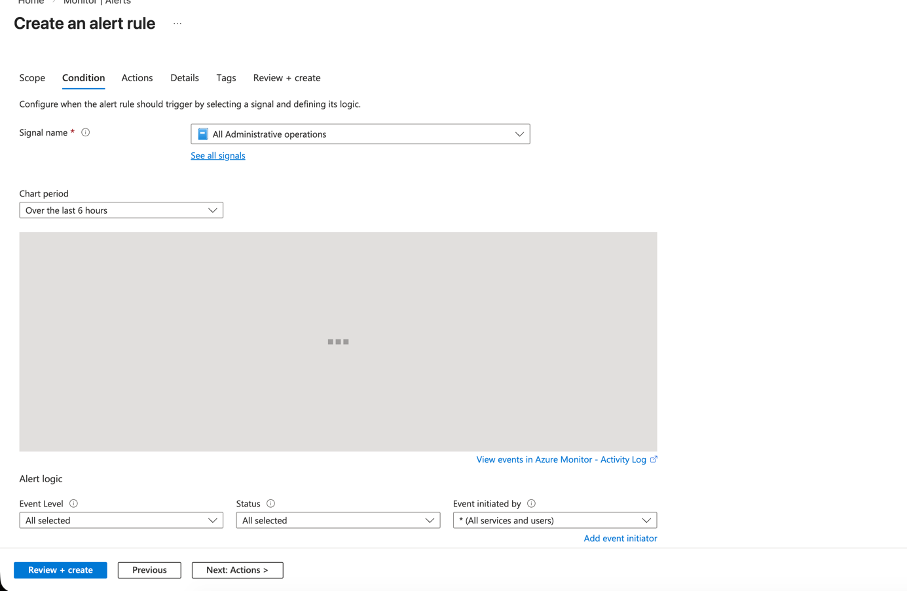This screenshot has height=592, width=908.
Task: Open the Review + create tab
Action: coord(287,78)
